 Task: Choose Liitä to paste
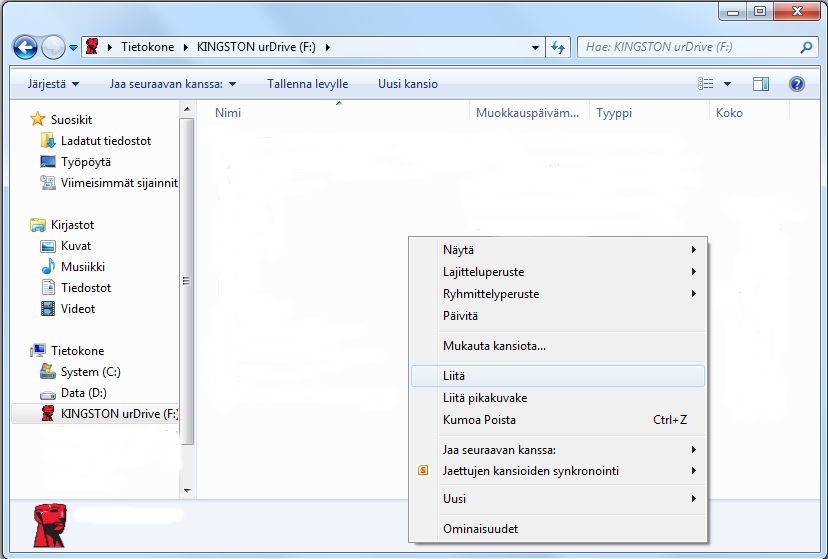pos(558,376)
